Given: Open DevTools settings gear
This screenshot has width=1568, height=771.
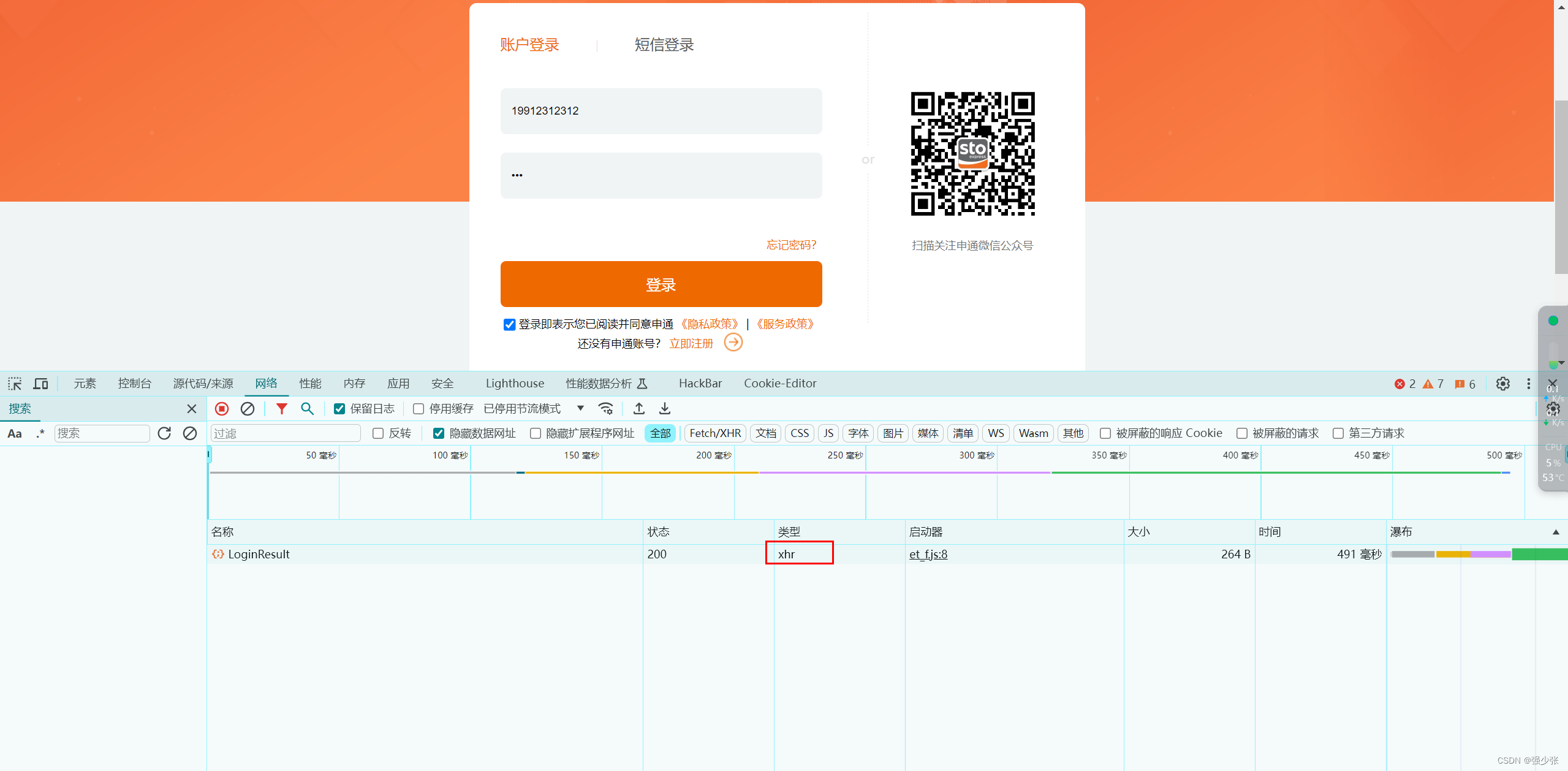Looking at the screenshot, I should [x=1502, y=384].
